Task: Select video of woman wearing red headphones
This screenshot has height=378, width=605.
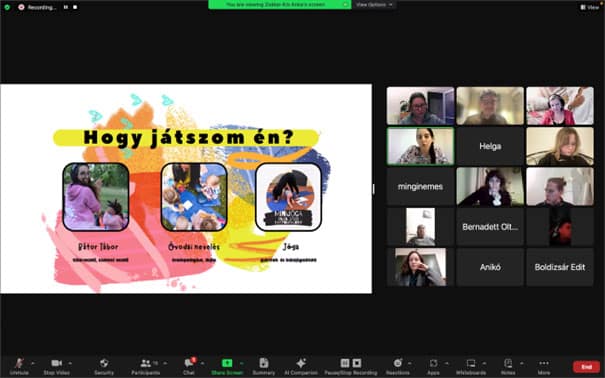Action: coord(560,106)
